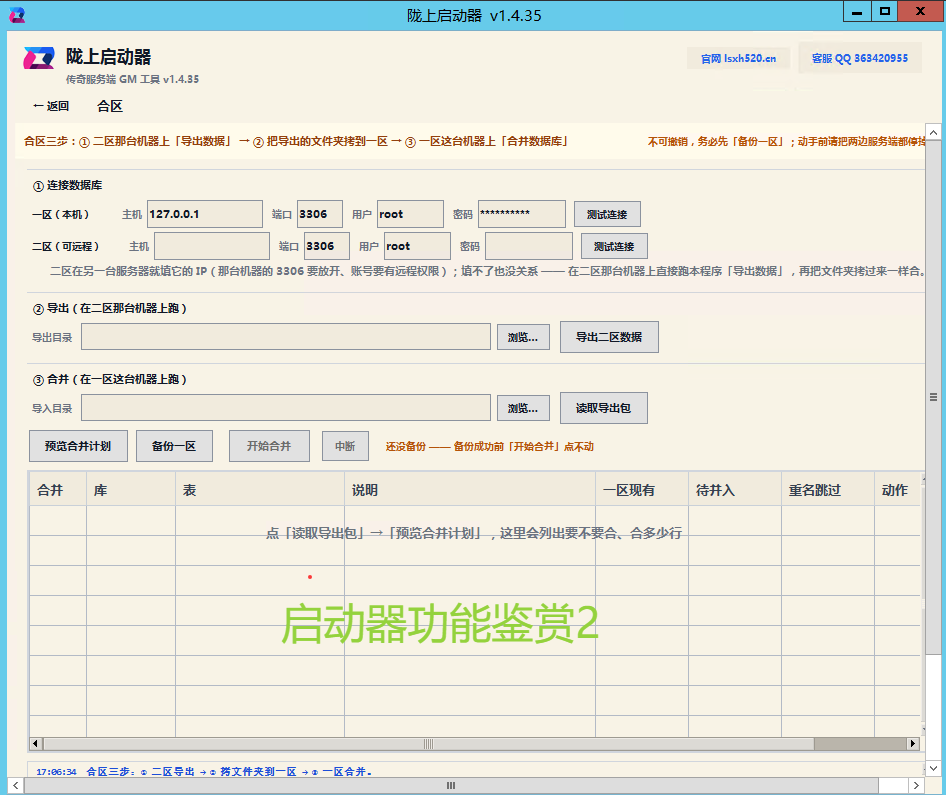
Task: Click the 待并入 column header
Action: pyautogui.click(x=735, y=490)
